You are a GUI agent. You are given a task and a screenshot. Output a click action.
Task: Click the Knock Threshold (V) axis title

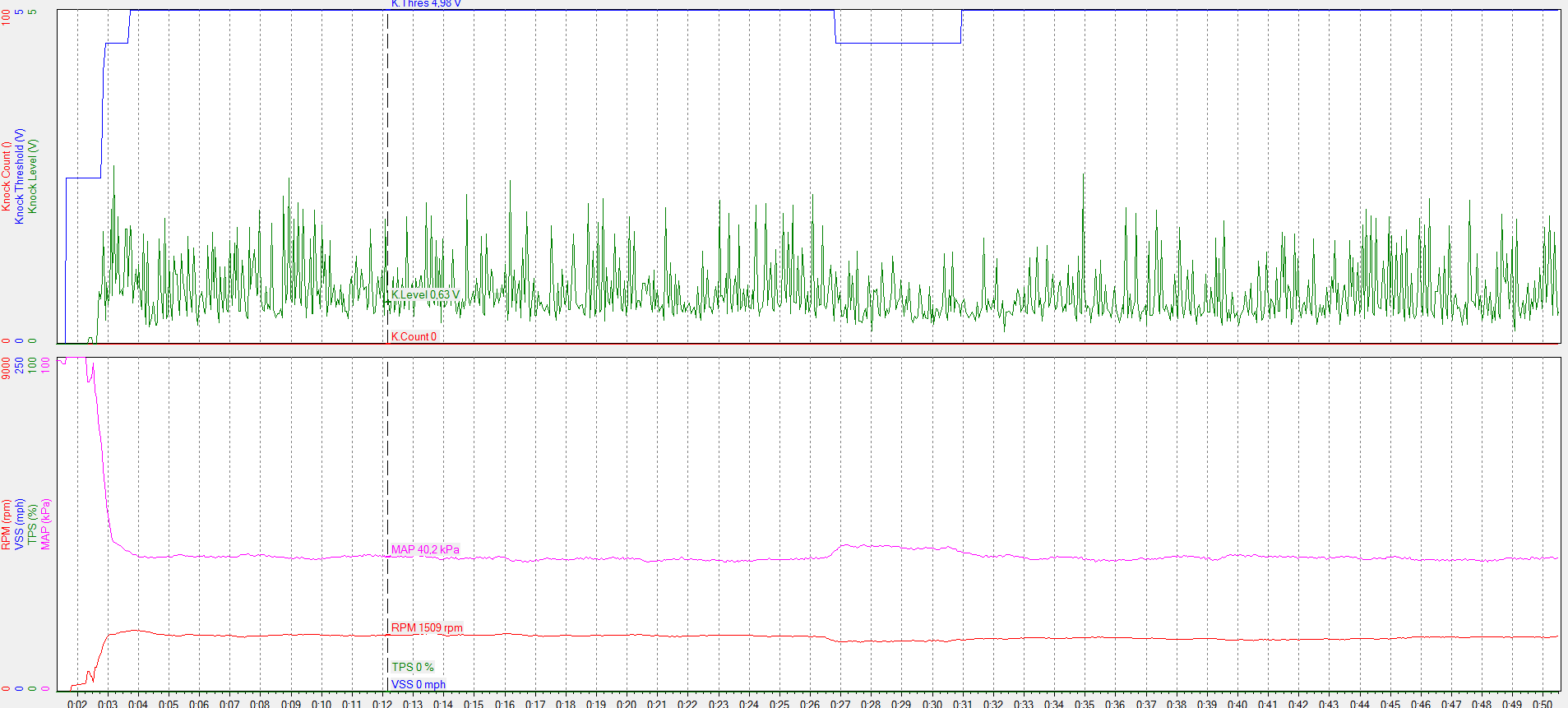20,176
